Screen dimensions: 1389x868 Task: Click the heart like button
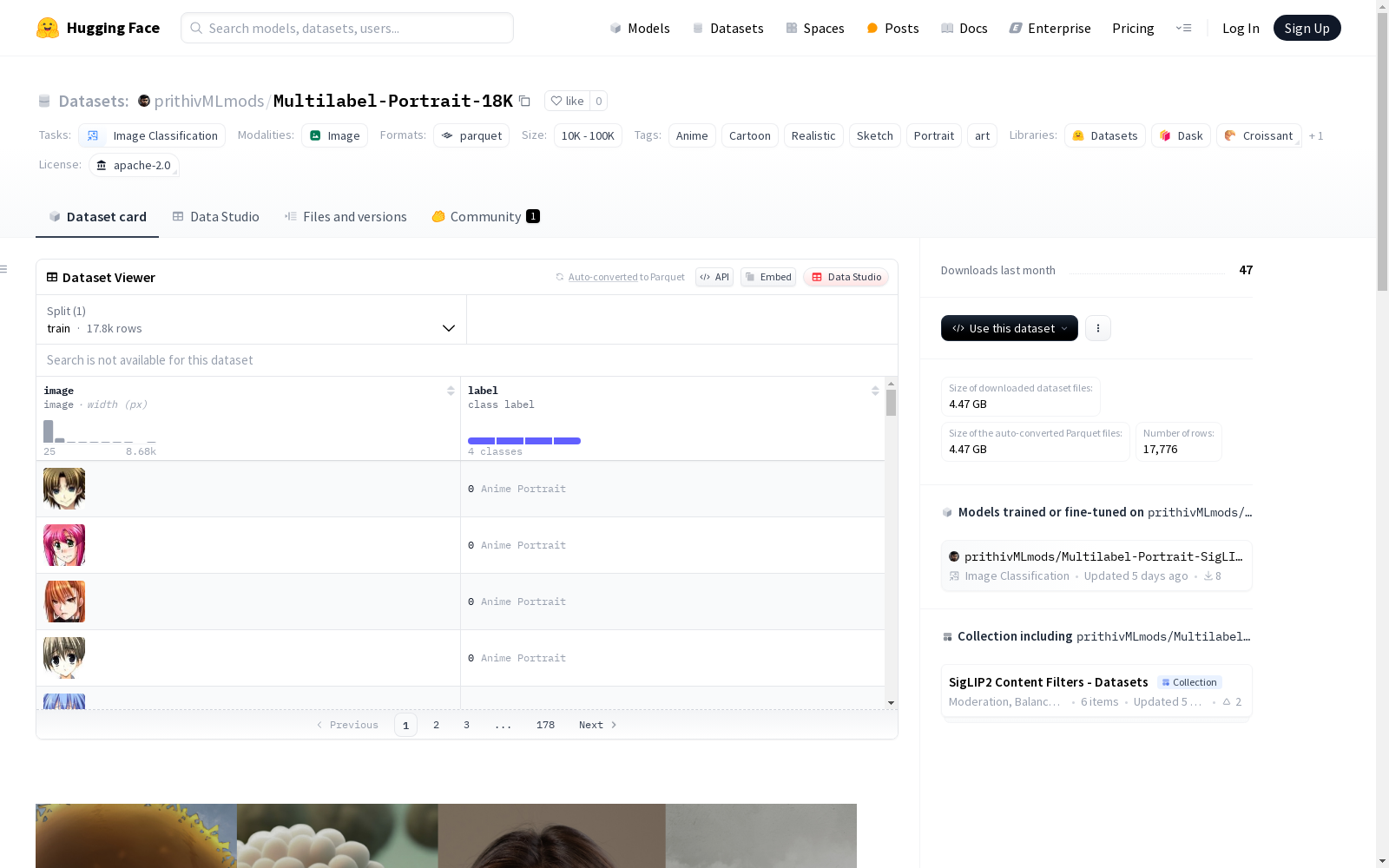(x=567, y=101)
